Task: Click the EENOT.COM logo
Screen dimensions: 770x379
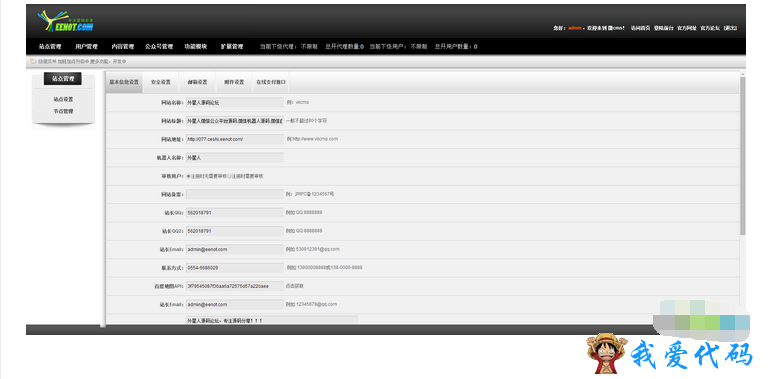Action: (65, 22)
